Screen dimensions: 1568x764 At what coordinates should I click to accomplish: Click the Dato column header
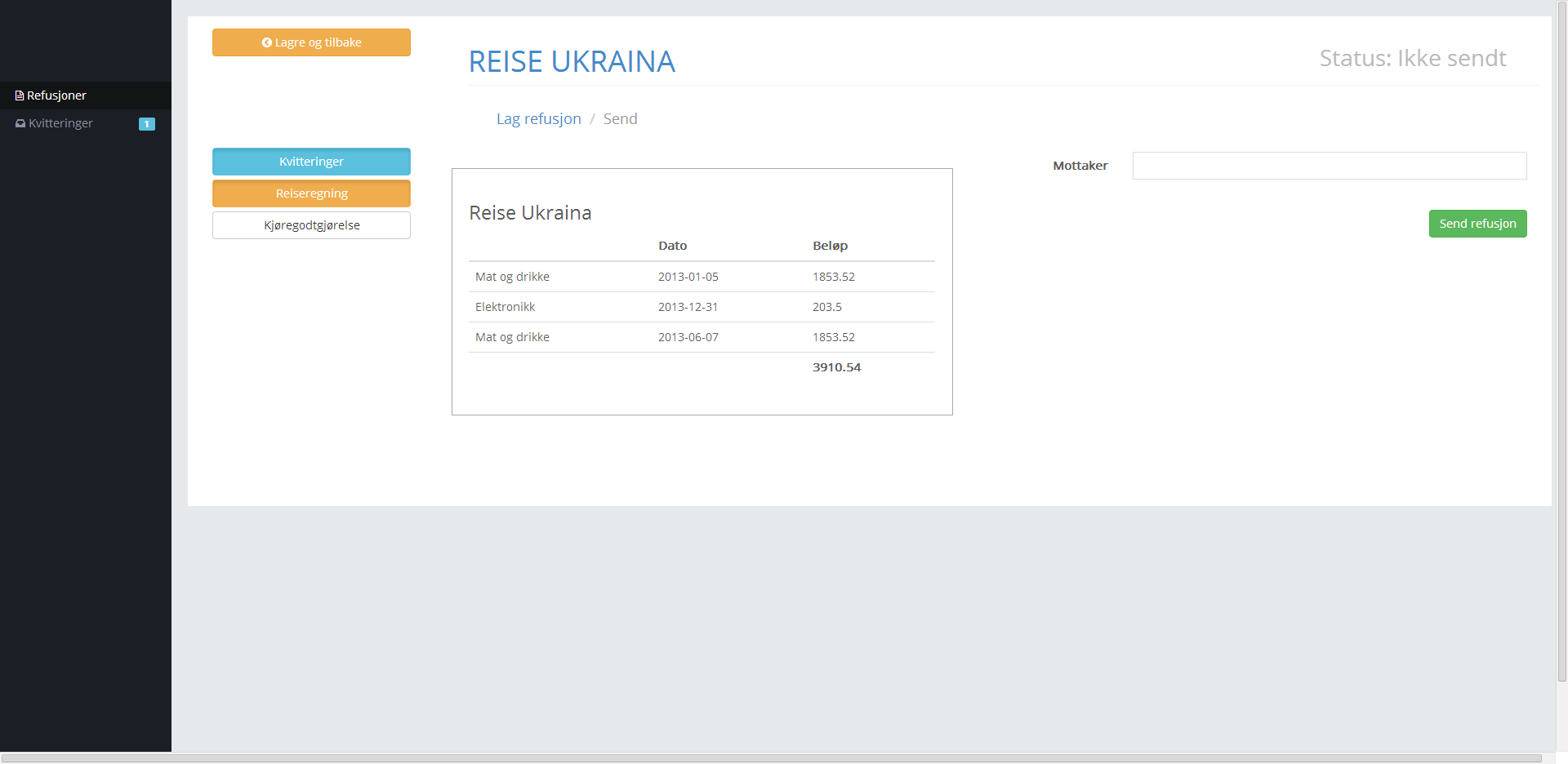coord(672,246)
